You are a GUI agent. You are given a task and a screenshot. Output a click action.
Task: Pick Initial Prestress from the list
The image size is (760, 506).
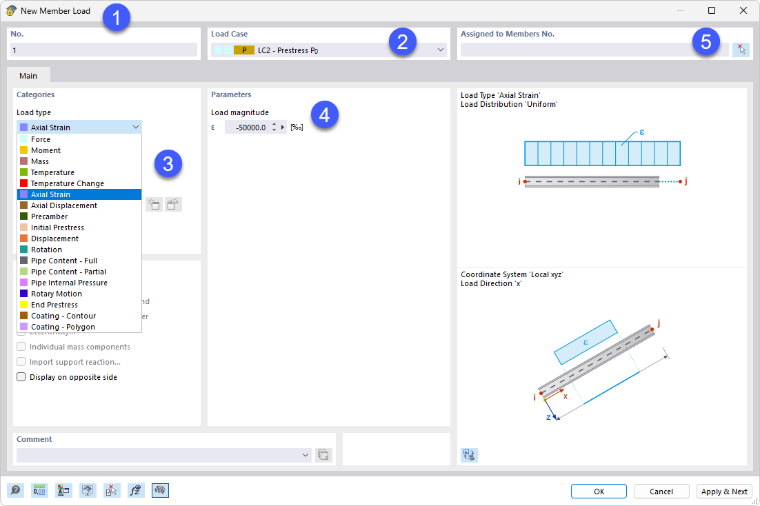click(79, 227)
